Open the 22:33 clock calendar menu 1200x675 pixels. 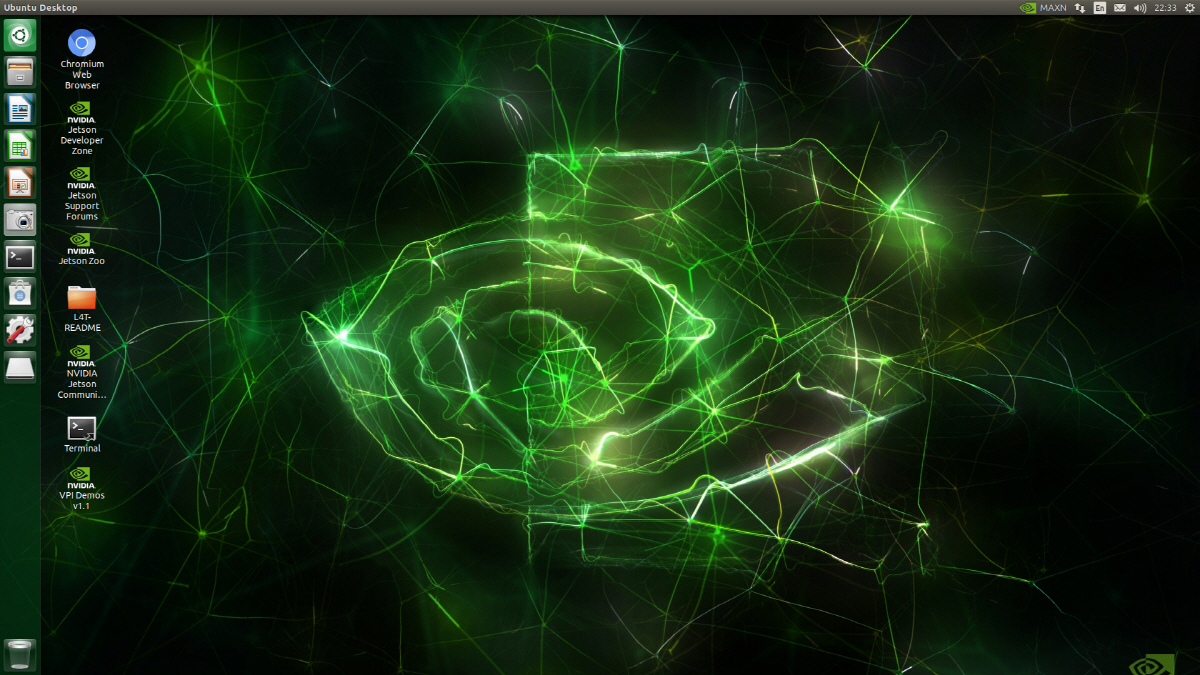coord(1165,7)
